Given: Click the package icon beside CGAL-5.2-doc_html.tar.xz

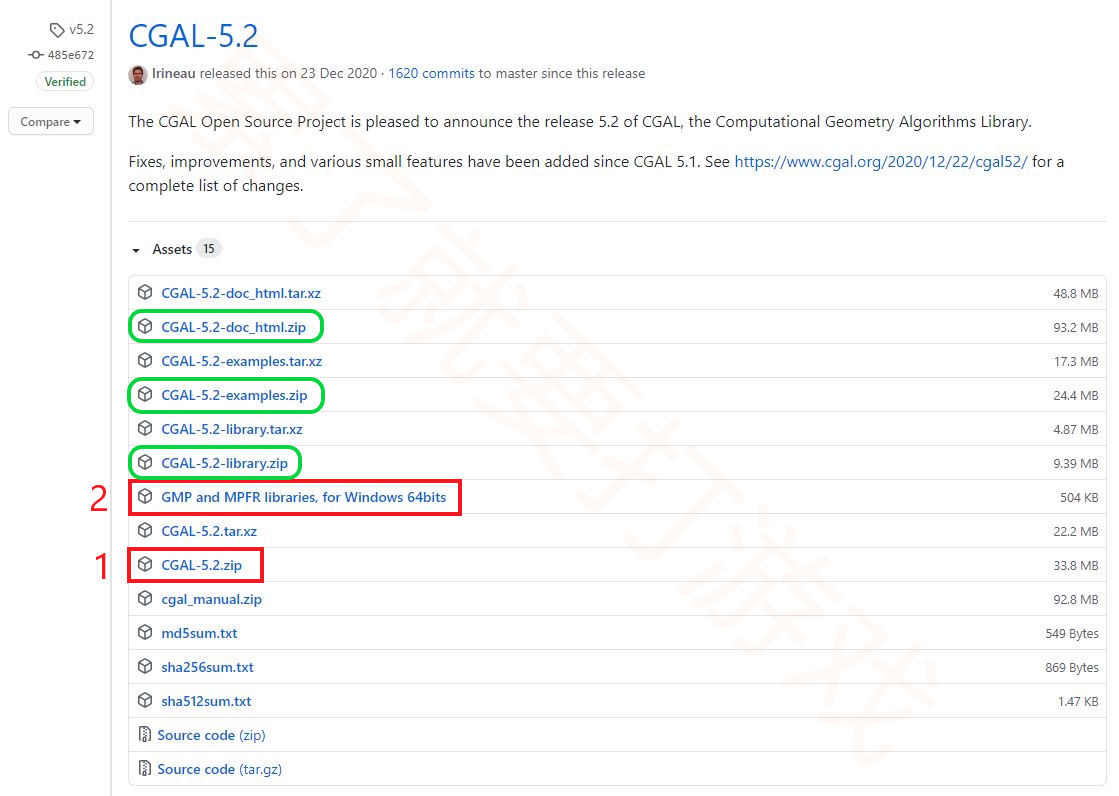Looking at the screenshot, I should pos(145,292).
